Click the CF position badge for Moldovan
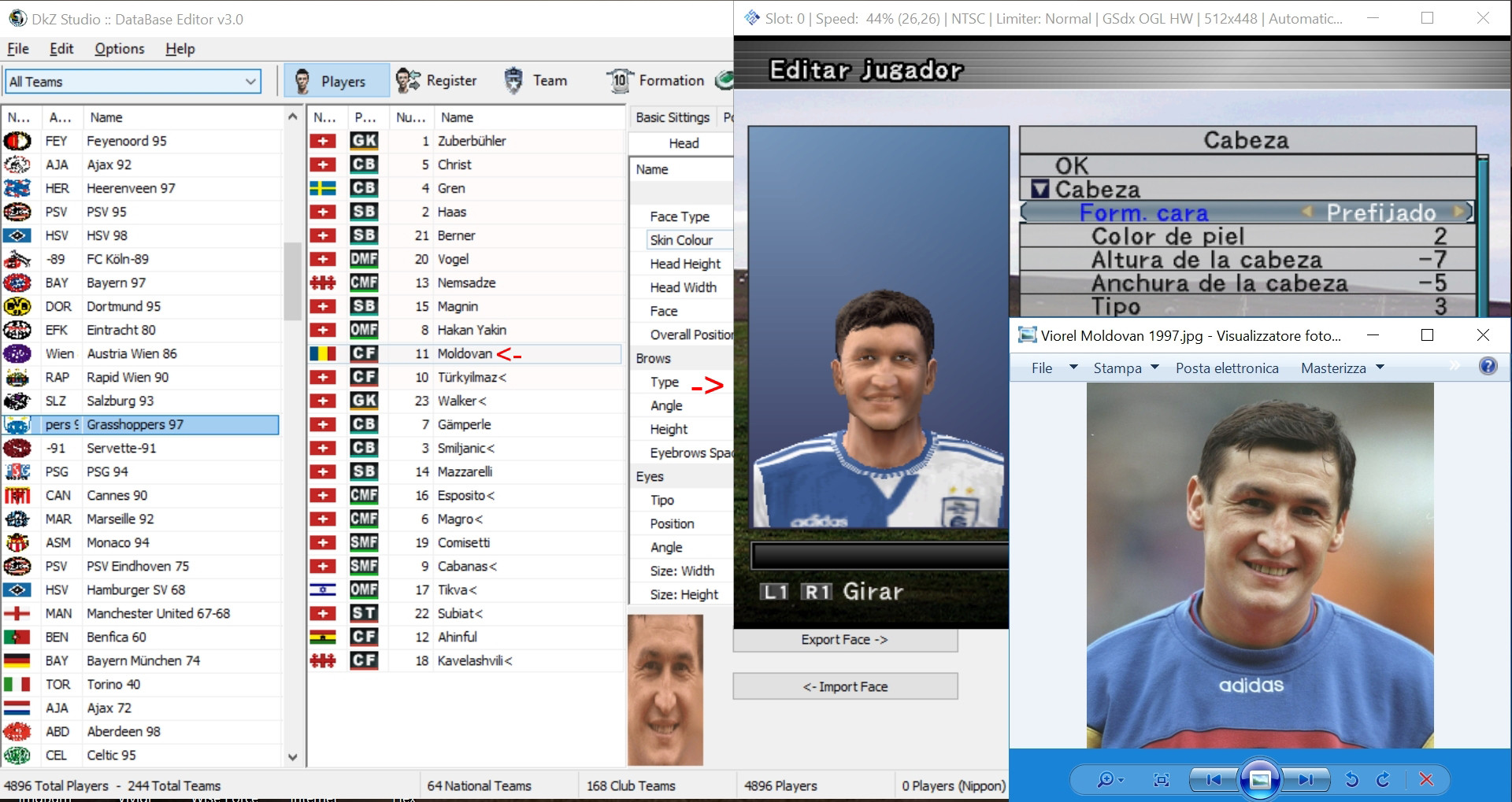This screenshot has height=802, width=1512. coord(364,353)
